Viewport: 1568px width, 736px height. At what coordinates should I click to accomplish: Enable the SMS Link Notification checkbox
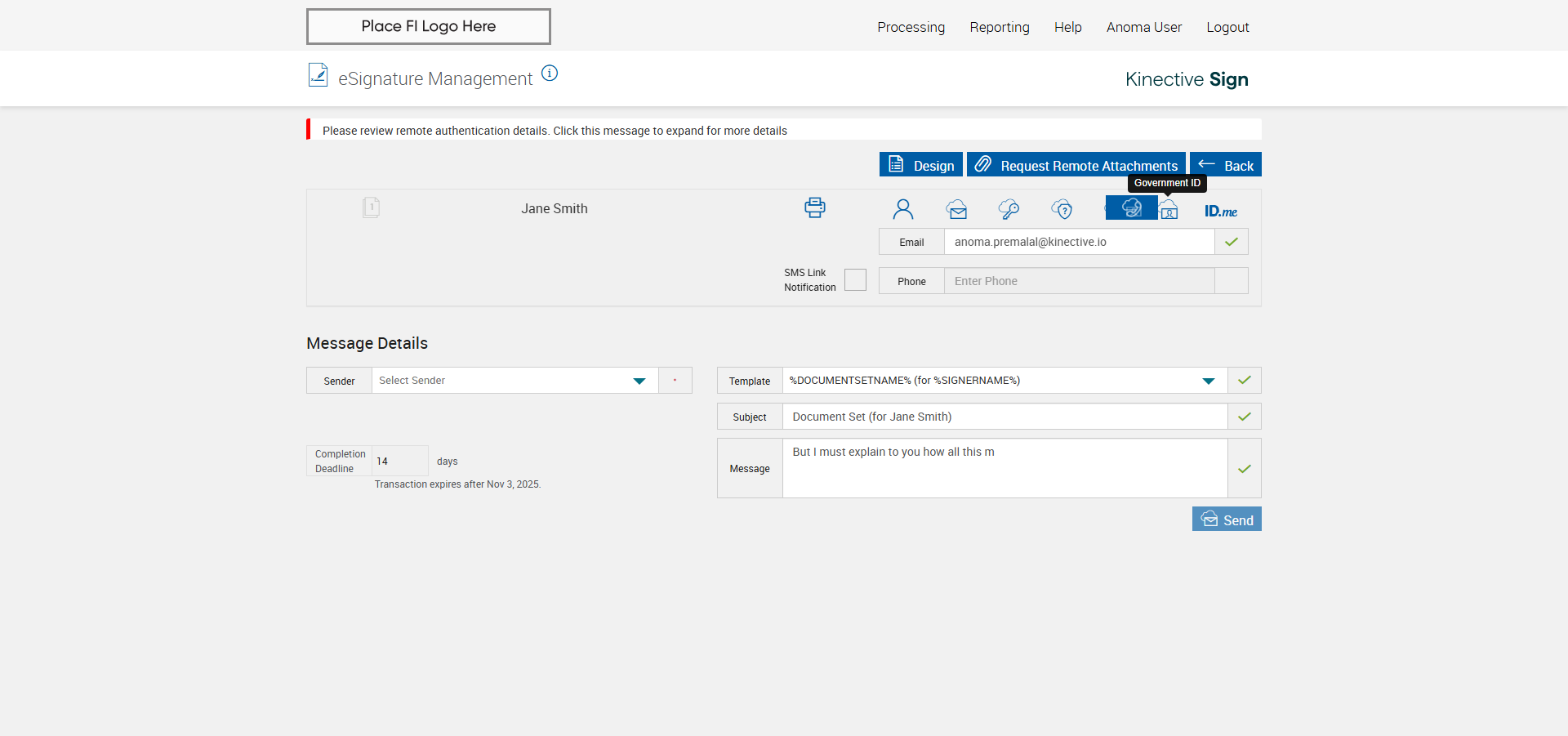point(855,280)
